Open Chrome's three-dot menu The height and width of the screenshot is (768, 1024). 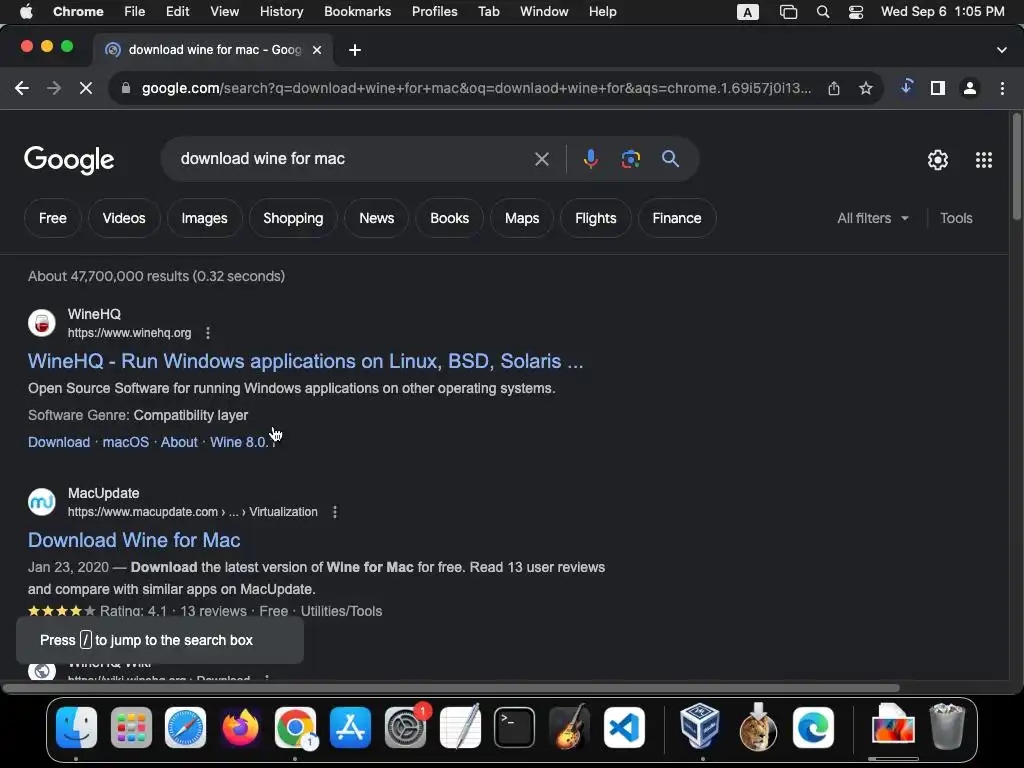[1002, 88]
